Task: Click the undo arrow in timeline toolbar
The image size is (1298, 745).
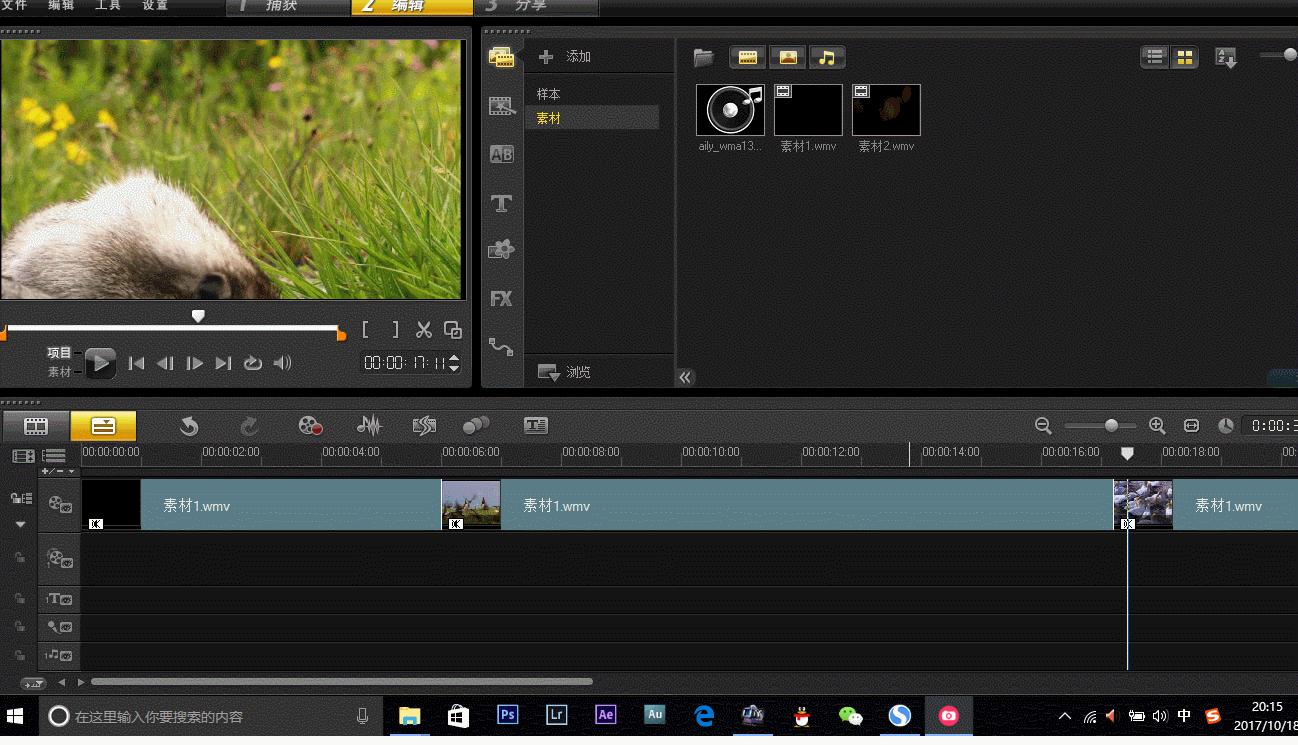Action: [x=189, y=426]
